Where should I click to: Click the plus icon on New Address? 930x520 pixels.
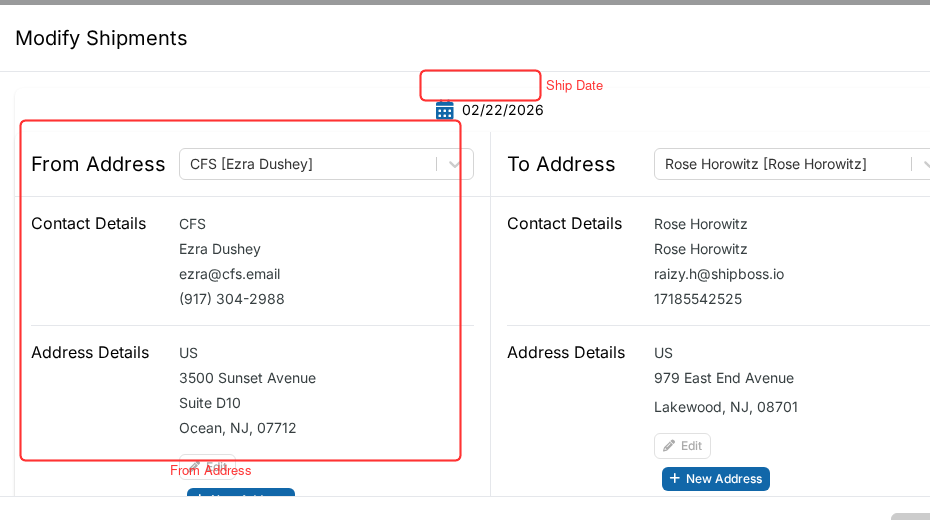[674, 478]
